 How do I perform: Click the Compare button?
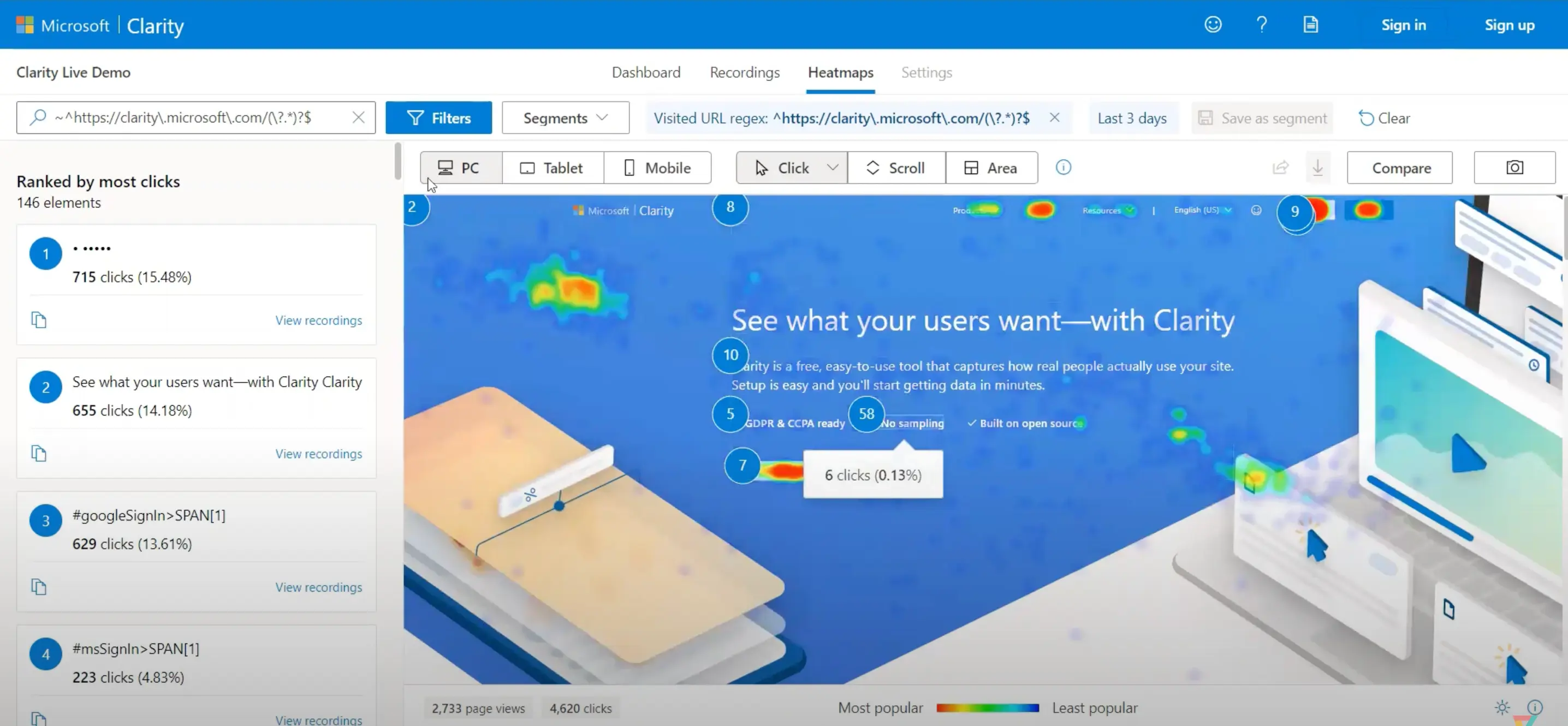1400,168
